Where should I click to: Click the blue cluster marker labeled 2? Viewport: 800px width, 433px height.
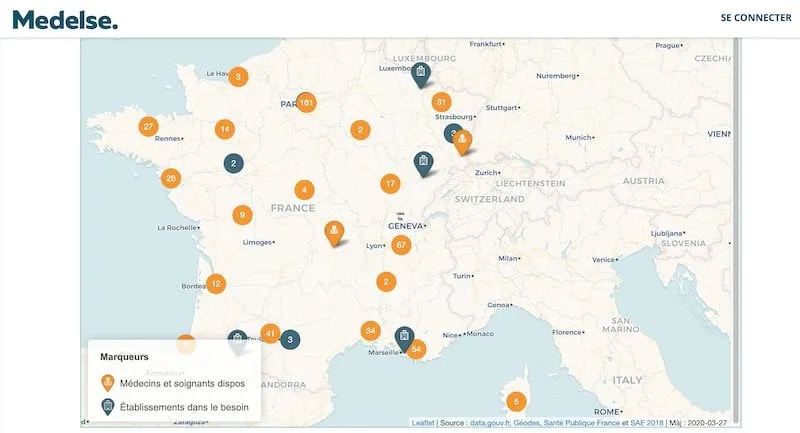(233, 163)
